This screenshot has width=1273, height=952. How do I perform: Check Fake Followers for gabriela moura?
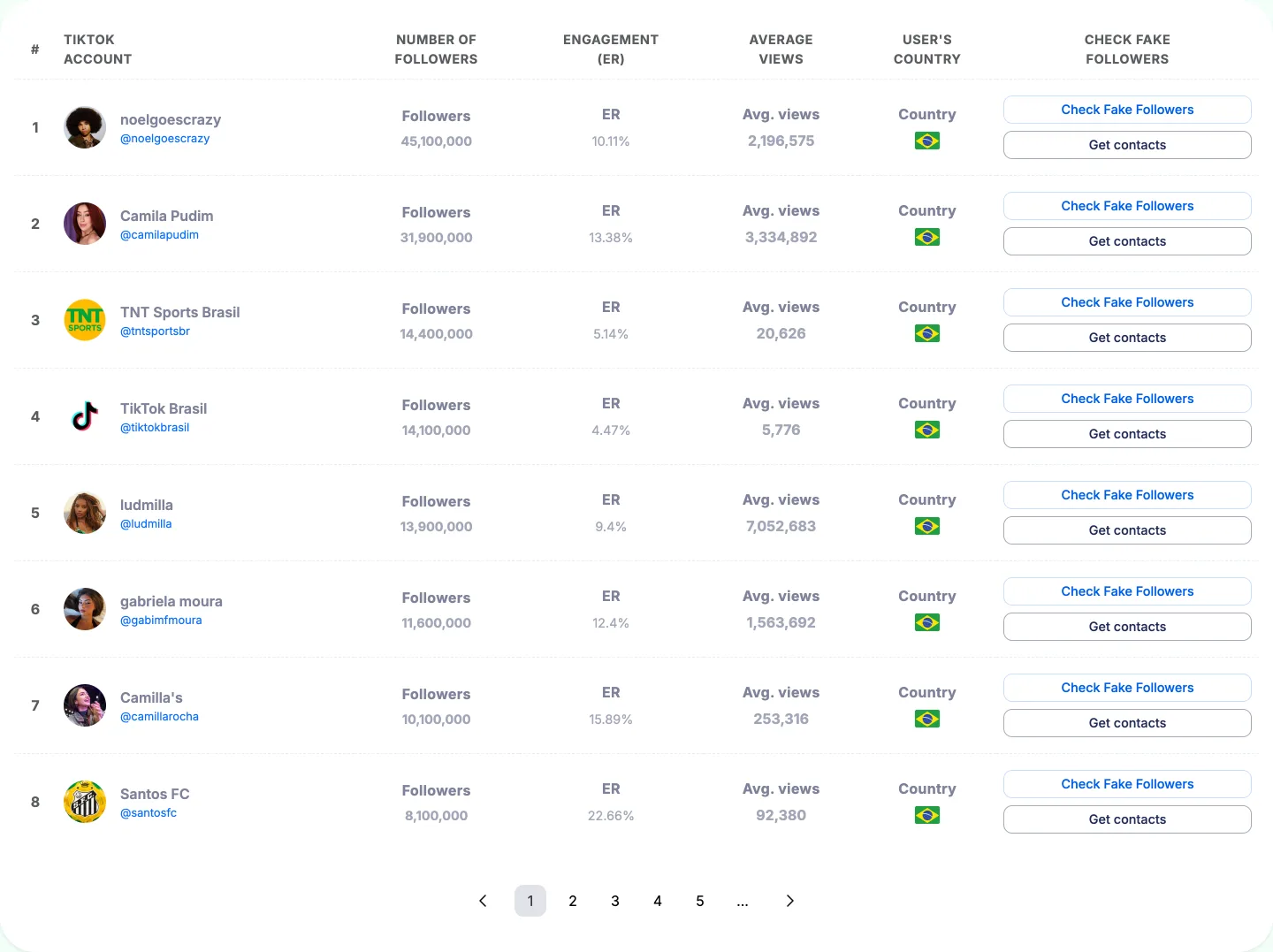click(1127, 591)
